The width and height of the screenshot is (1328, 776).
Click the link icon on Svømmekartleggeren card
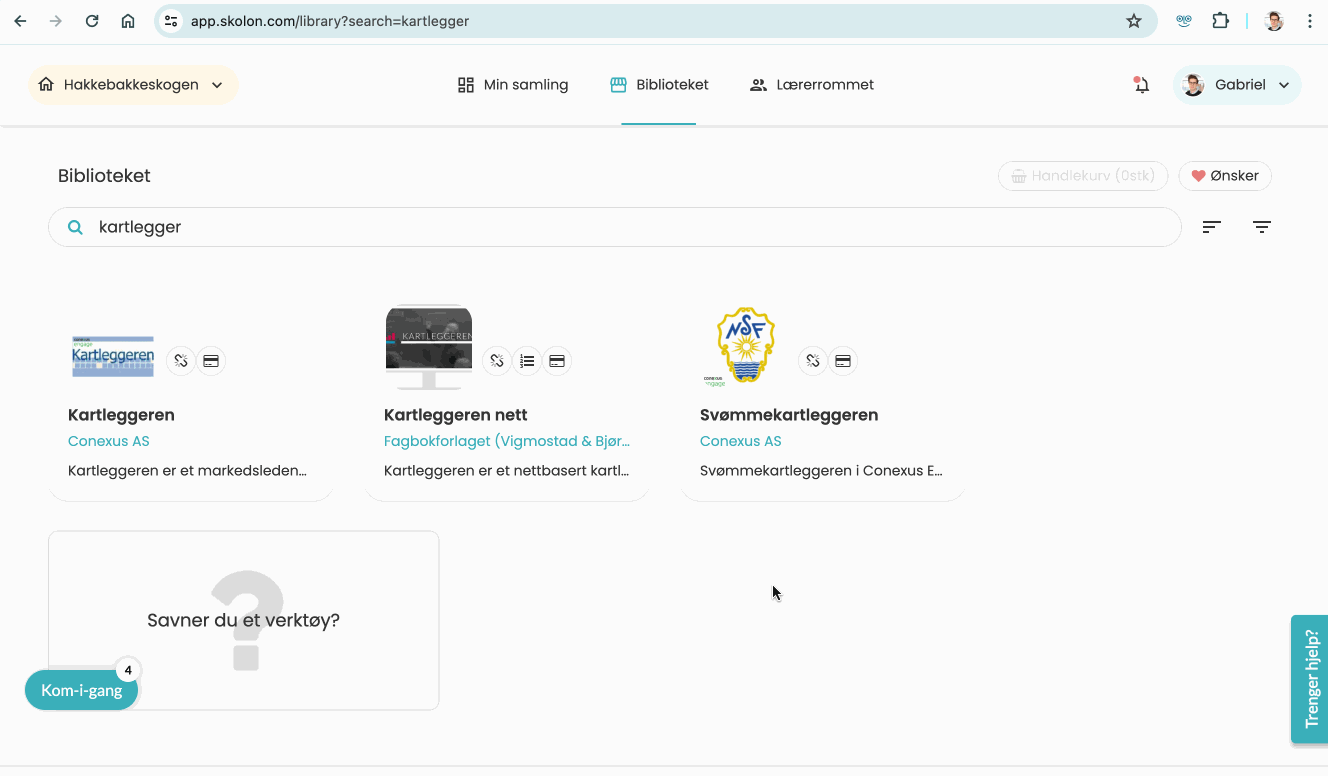pyautogui.click(x=813, y=361)
